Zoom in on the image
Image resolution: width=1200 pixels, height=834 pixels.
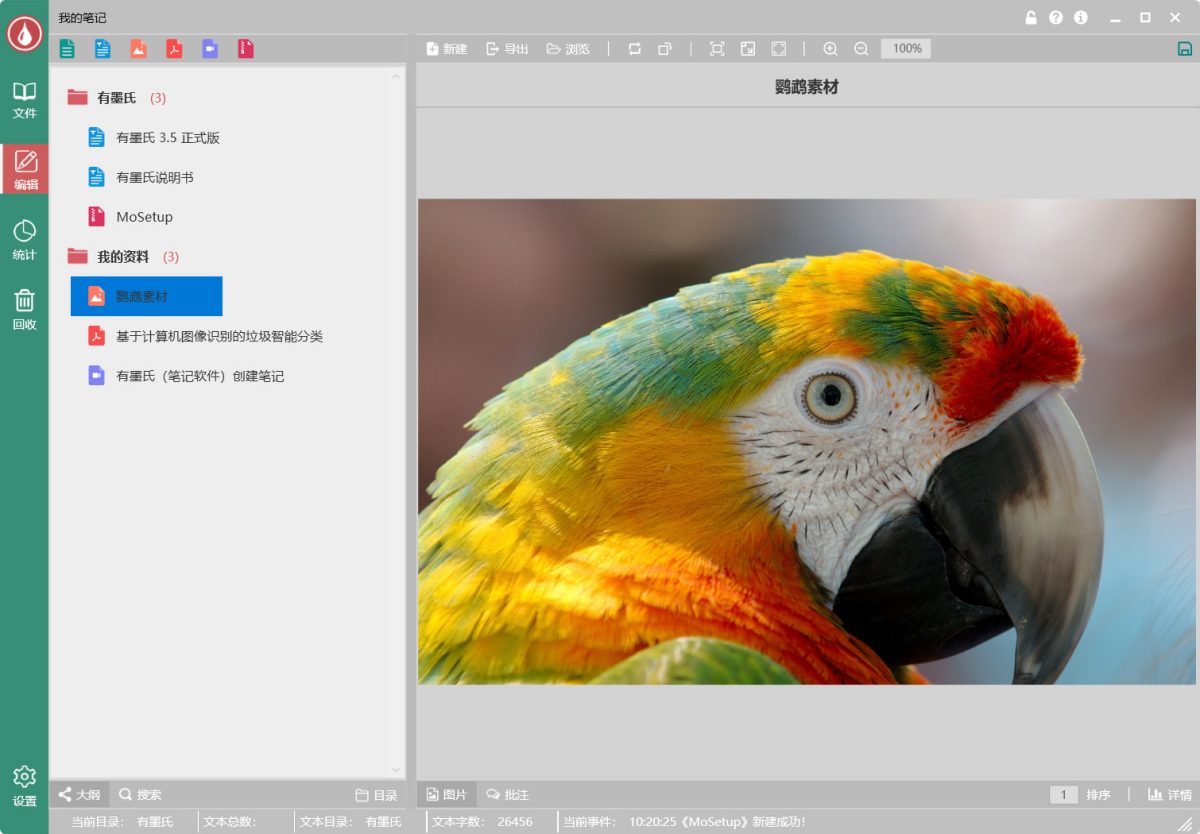pyautogui.click(x=830, y=48)
